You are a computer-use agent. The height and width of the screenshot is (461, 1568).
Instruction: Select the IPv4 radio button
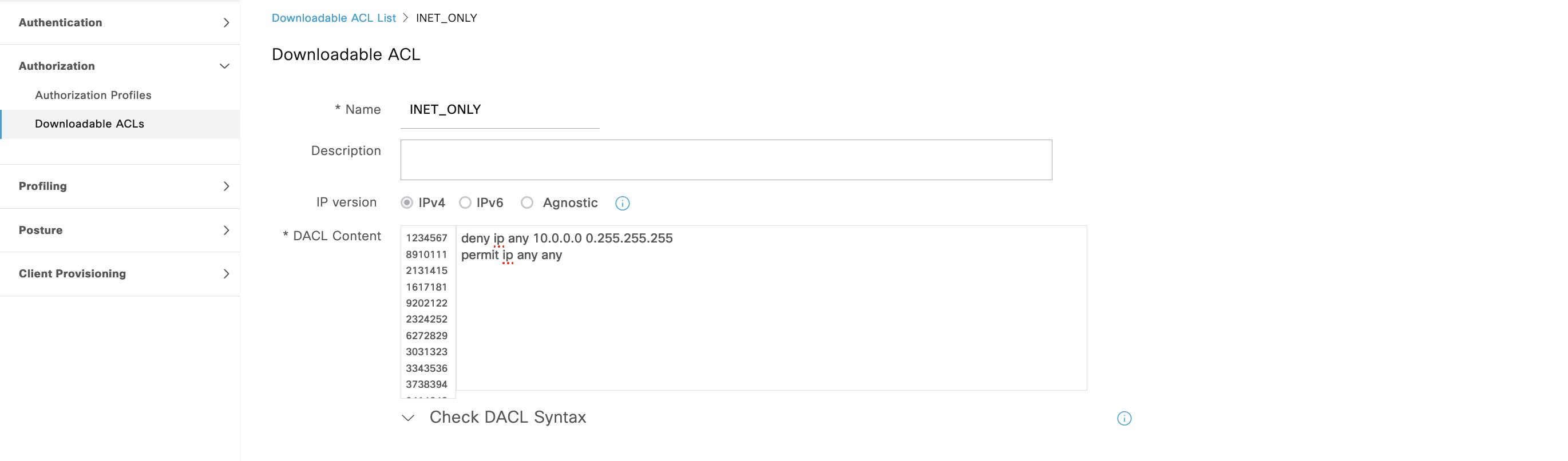(x=407, y=202)
